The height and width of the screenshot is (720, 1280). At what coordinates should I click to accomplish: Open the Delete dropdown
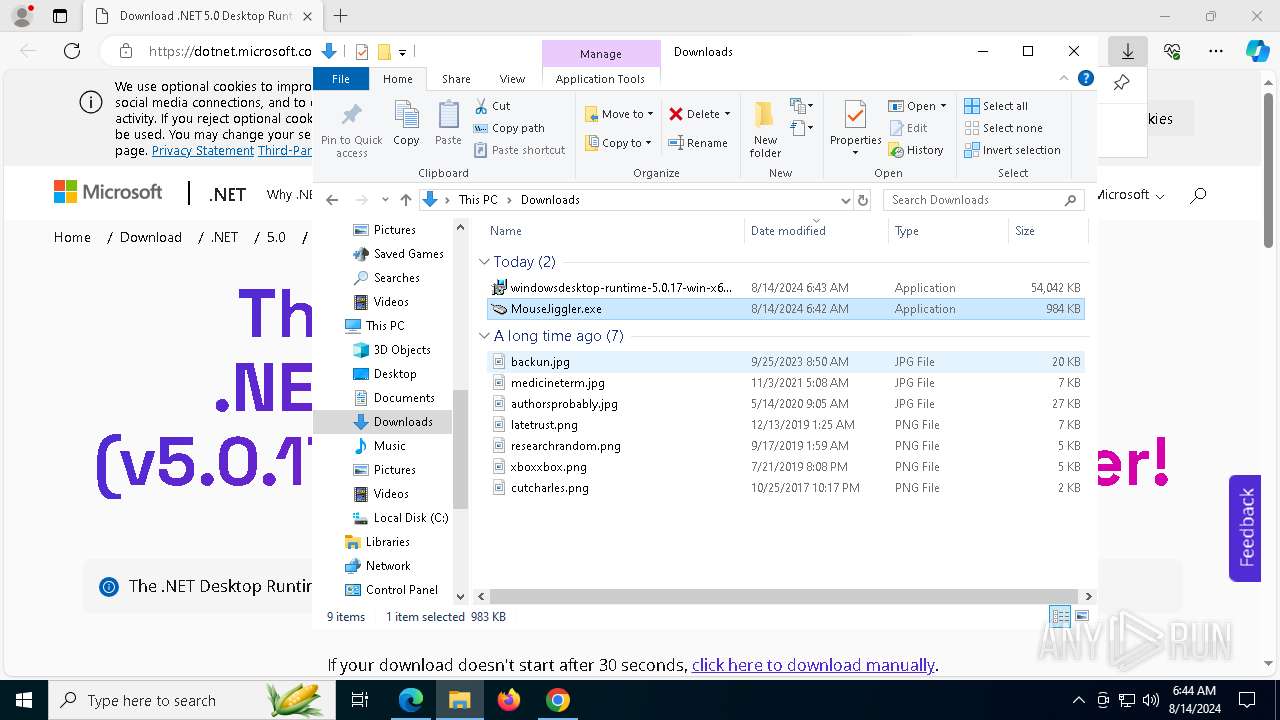pyautogui.click(x=699, y=114)
